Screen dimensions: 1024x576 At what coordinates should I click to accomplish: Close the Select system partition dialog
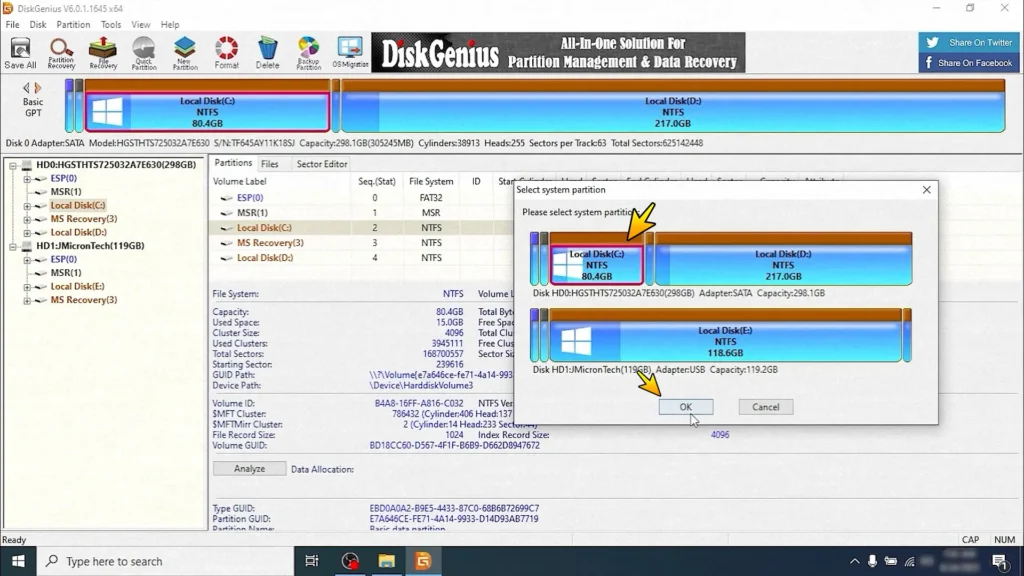926,189
